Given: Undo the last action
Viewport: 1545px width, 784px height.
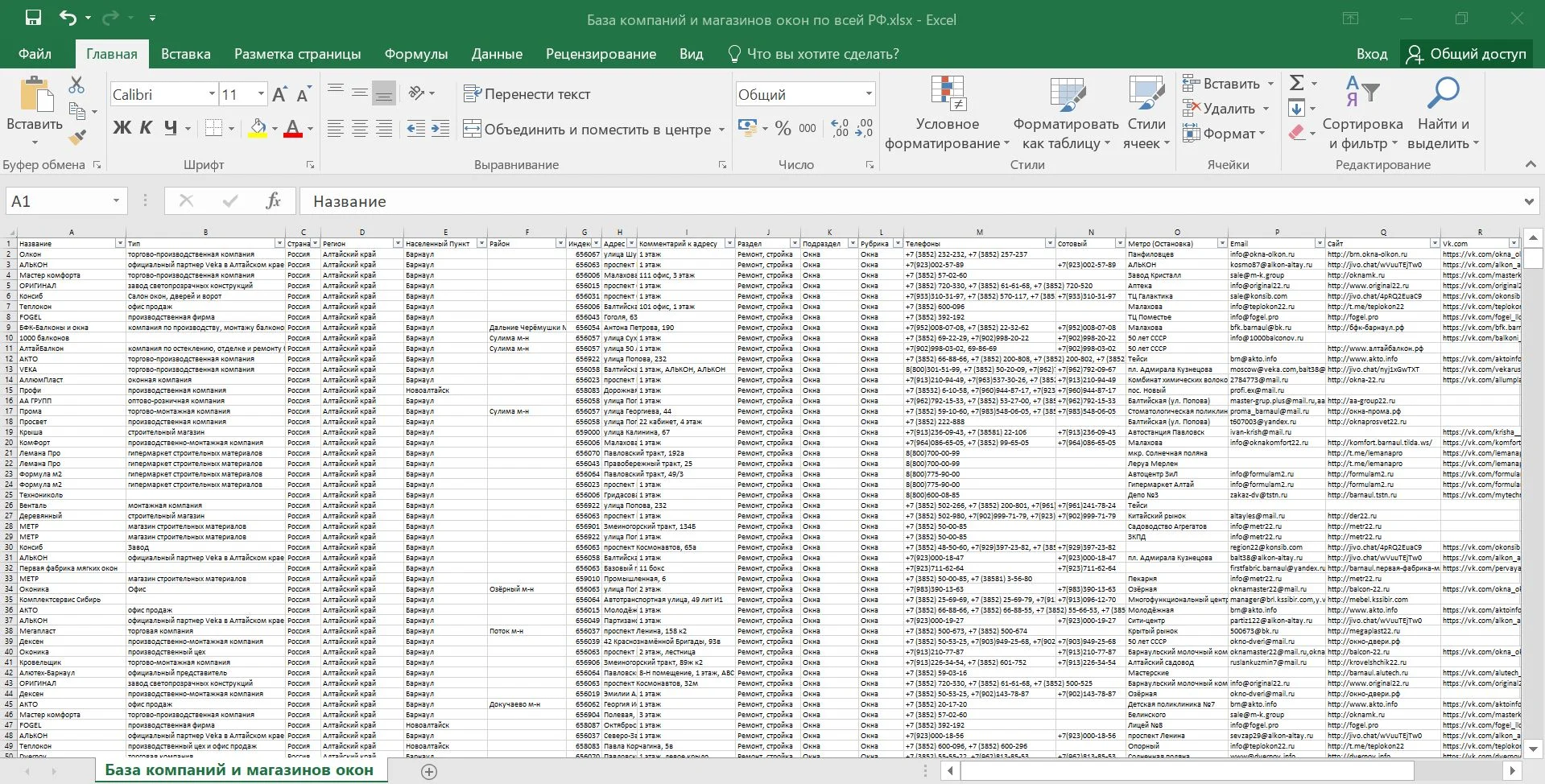Looking at the screenshot, I should click(68, 18).
